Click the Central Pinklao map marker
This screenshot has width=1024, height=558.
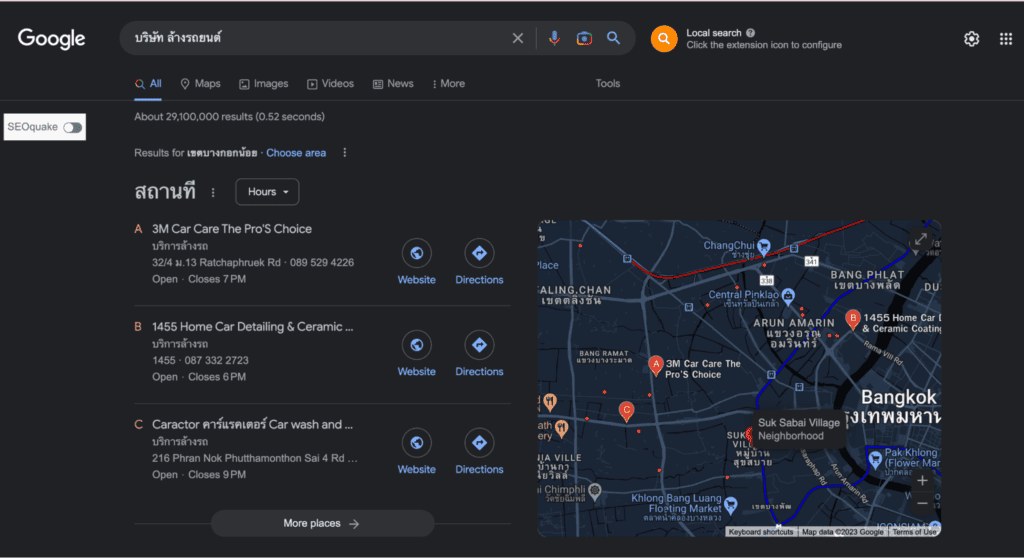(x=788, y=296)
